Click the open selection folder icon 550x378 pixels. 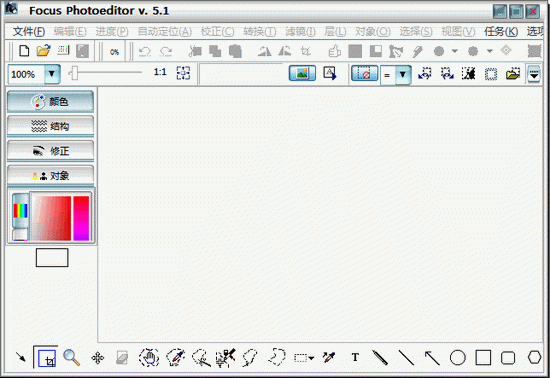coord(512,74)
